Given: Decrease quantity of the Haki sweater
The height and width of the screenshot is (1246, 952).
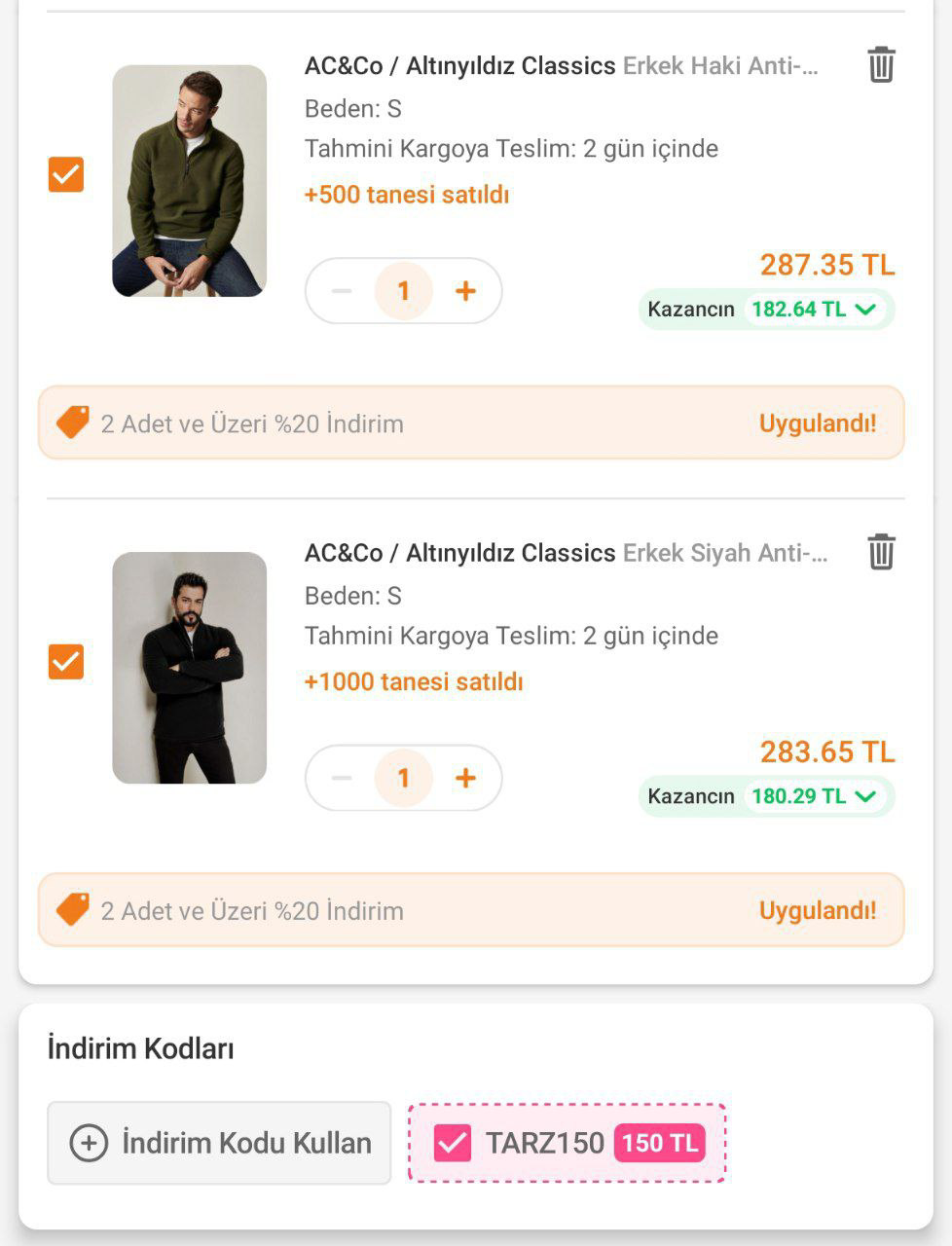Looking at the screenshot, I should pos(342,291).
